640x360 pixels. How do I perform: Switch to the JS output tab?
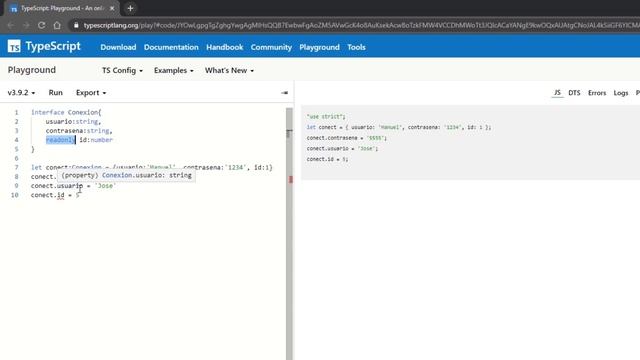click(557, 93)
